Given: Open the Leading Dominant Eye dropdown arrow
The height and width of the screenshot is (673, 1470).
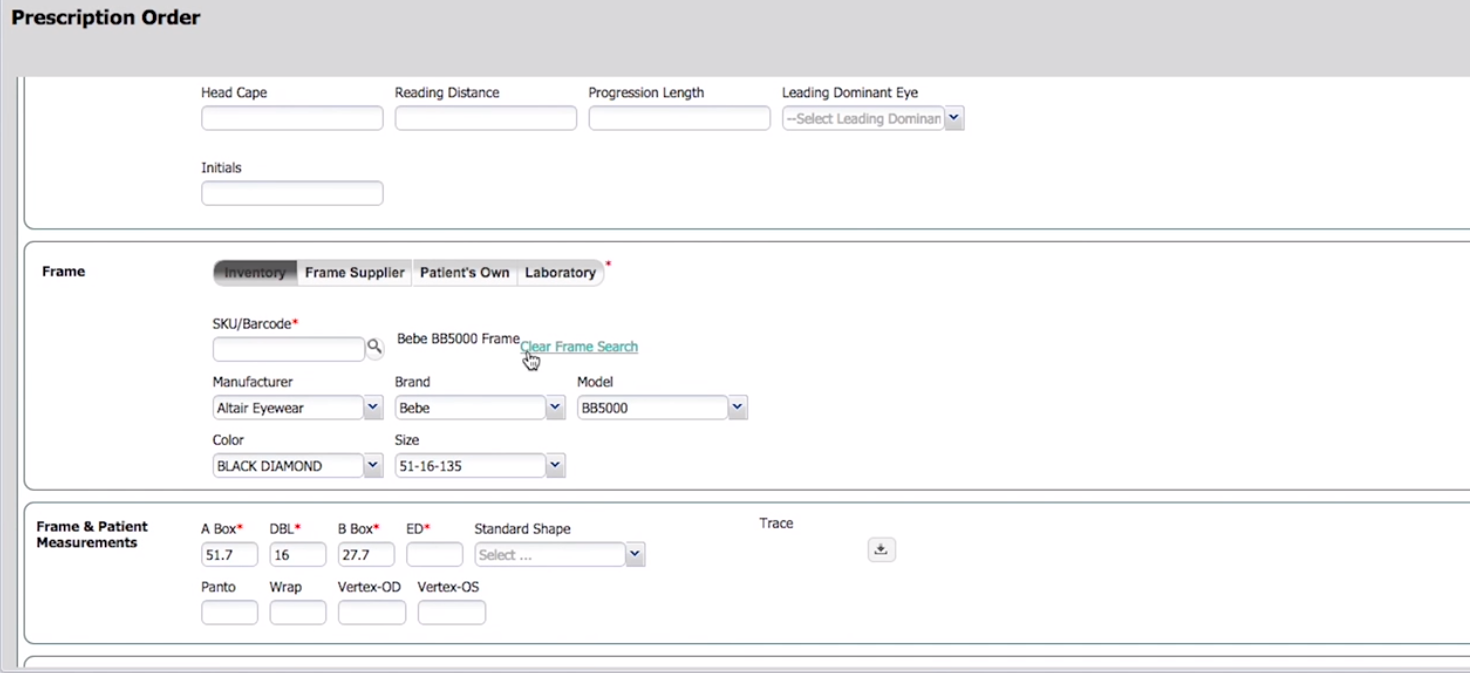Looking at the screenshot, I should [953, 118].
